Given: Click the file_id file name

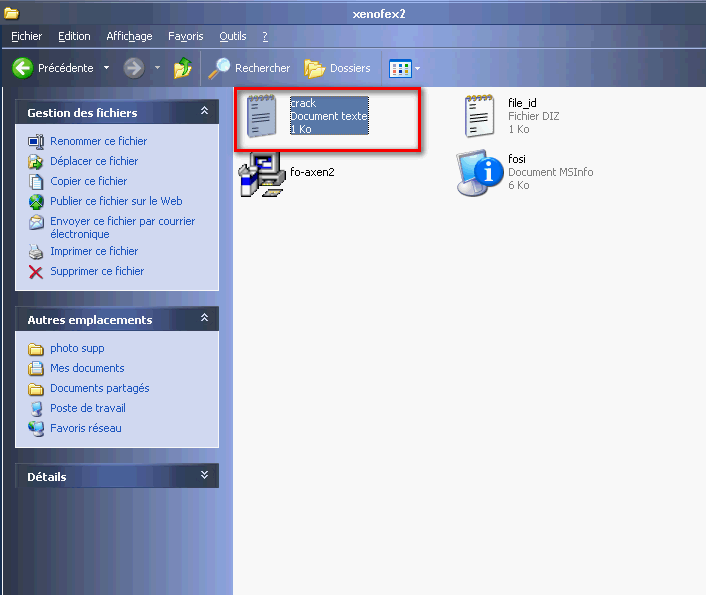Looking at the screenshot, I should click(522, 103).
